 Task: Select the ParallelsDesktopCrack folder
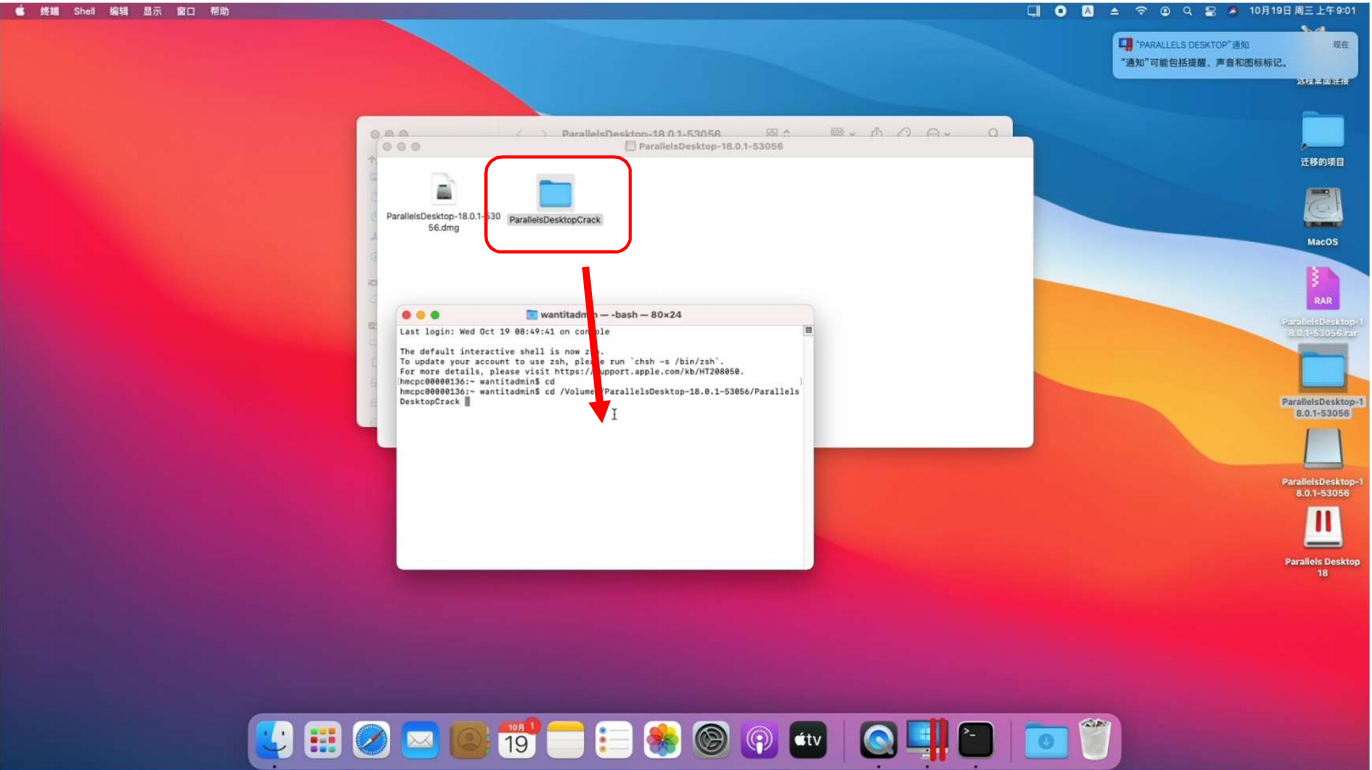(555, 201)
